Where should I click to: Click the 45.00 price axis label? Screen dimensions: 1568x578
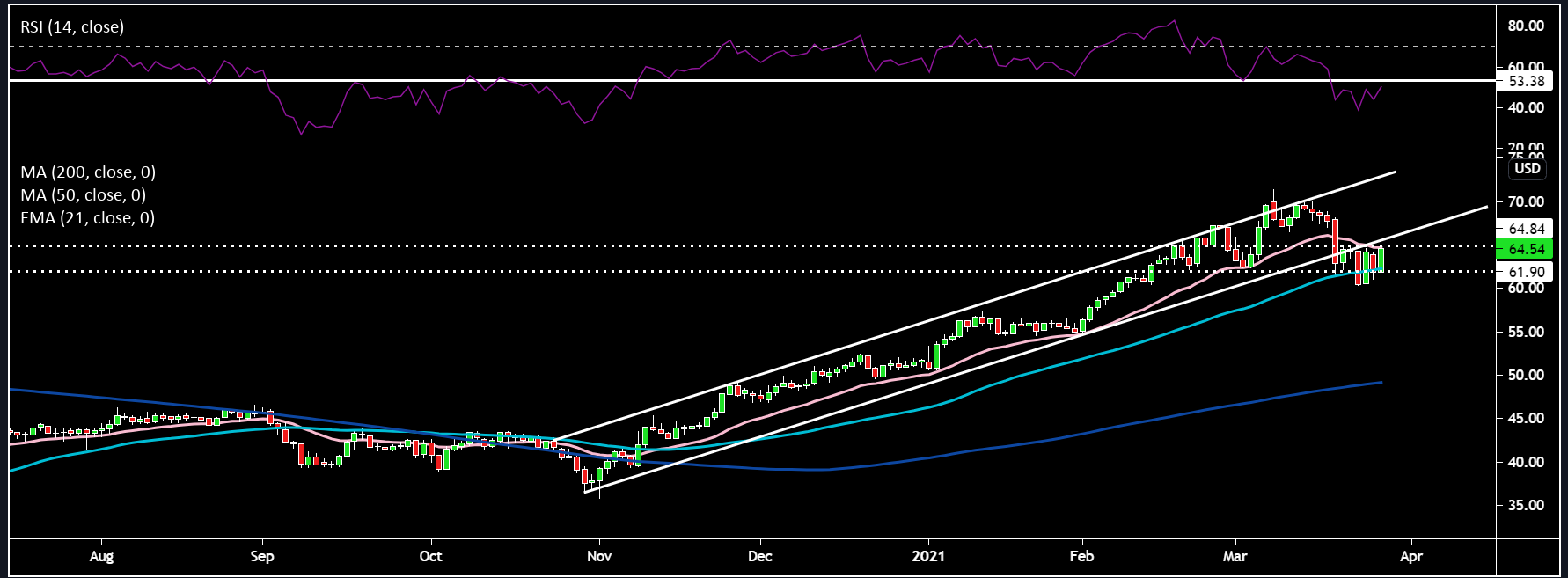click(1526, 418)
